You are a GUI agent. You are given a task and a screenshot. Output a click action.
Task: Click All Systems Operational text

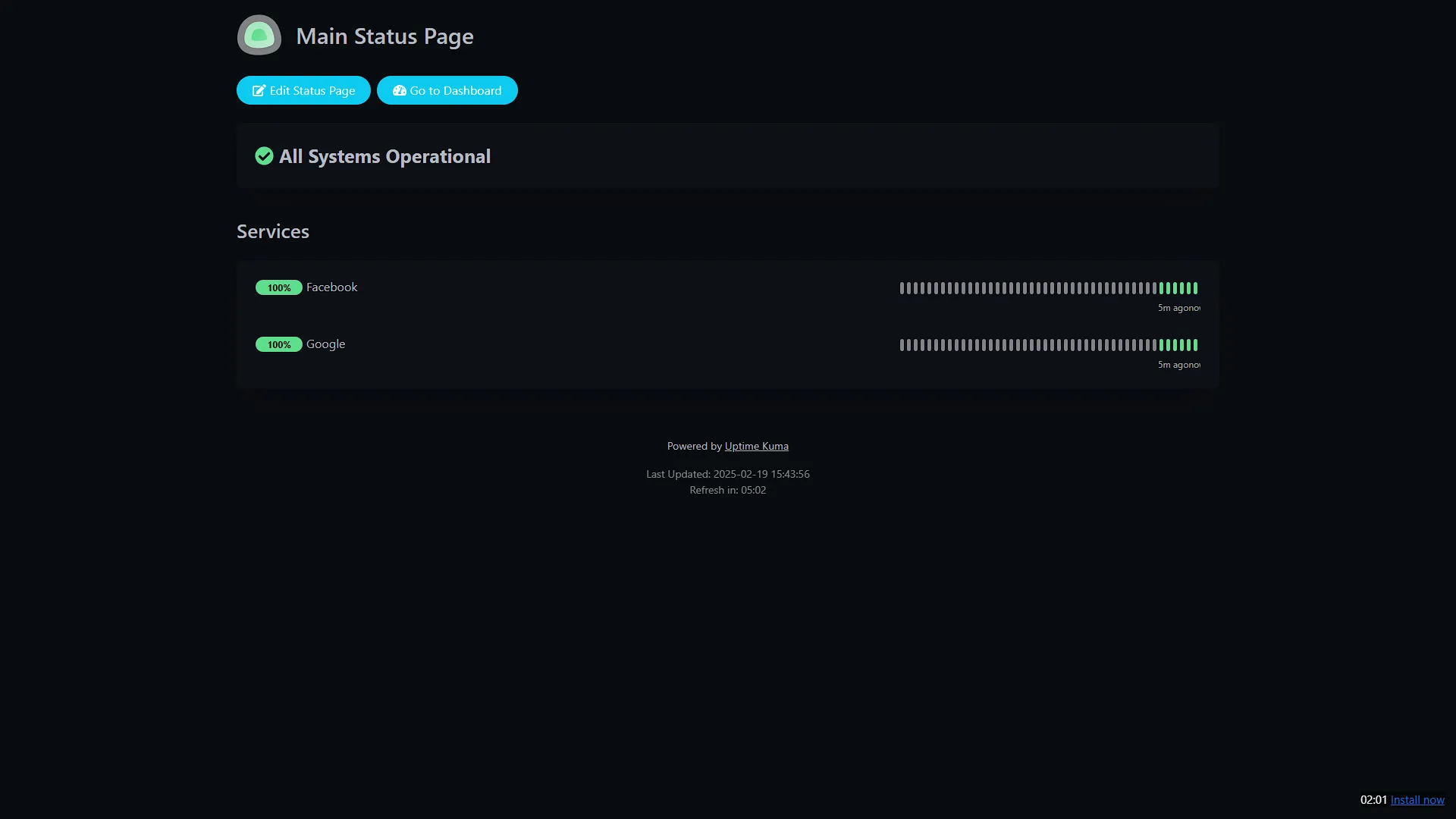click(x=384, y=156)
